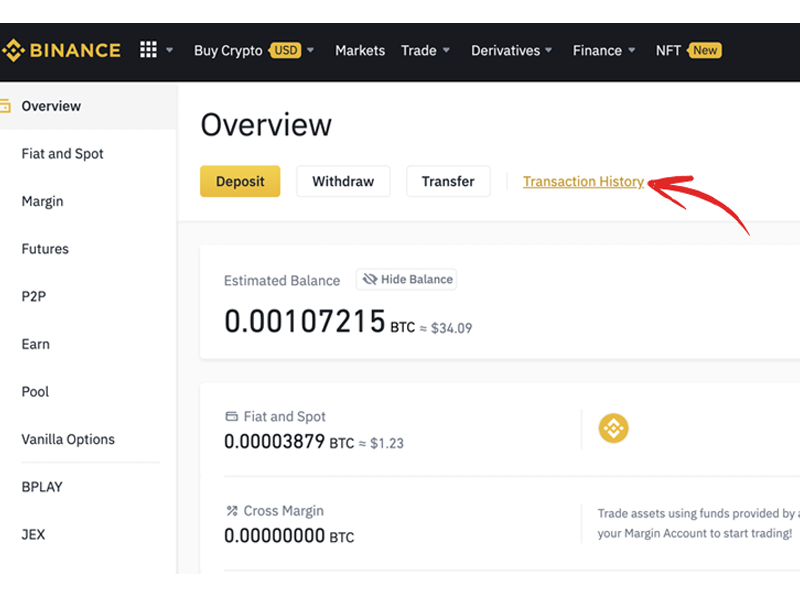The width and height of the screenshot is (800, 600).
Task: Go to Markets
Action: pyautogui.click(x=360, y=51)
